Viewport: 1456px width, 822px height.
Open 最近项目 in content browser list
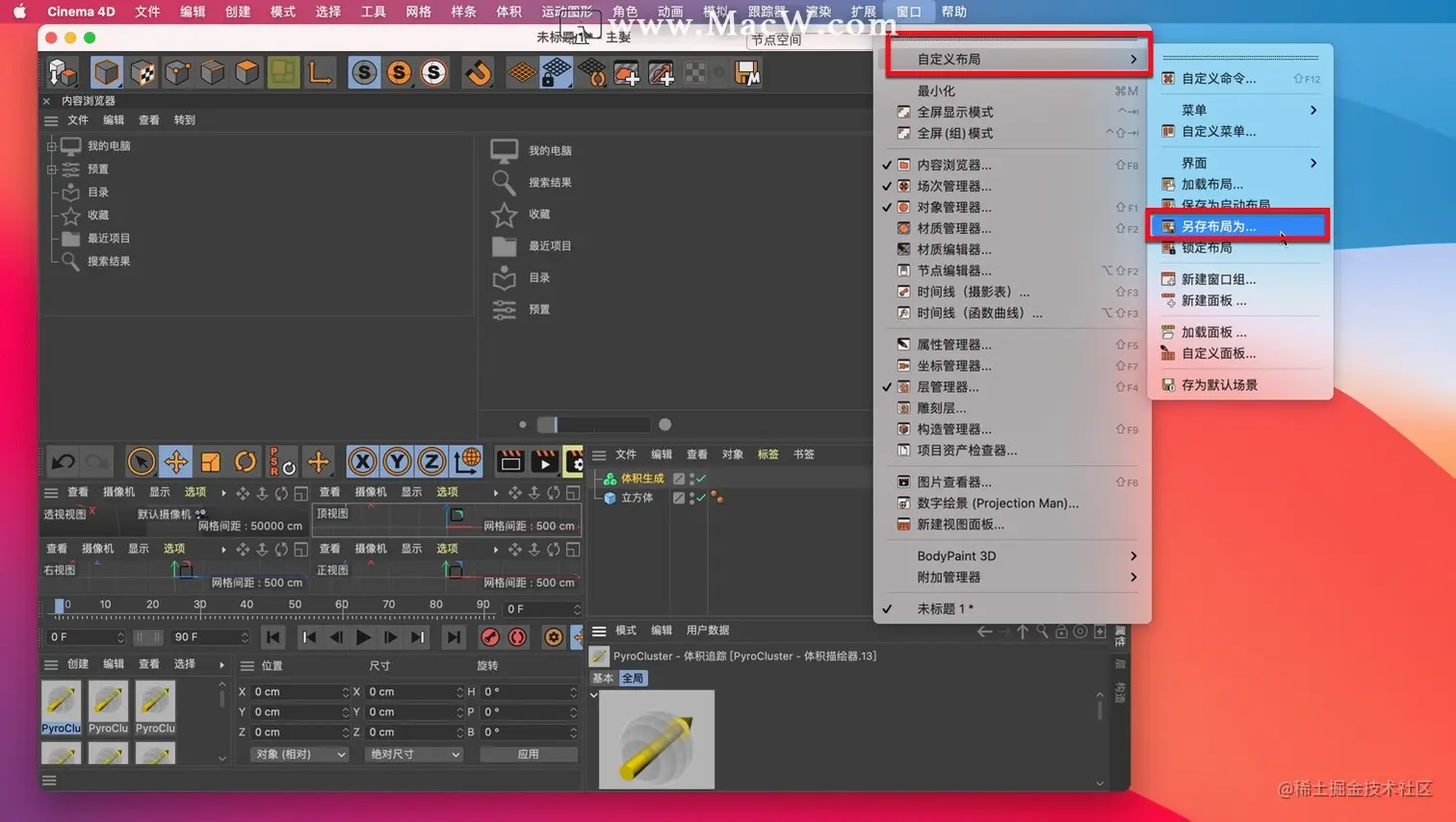(x=533, y=246)
